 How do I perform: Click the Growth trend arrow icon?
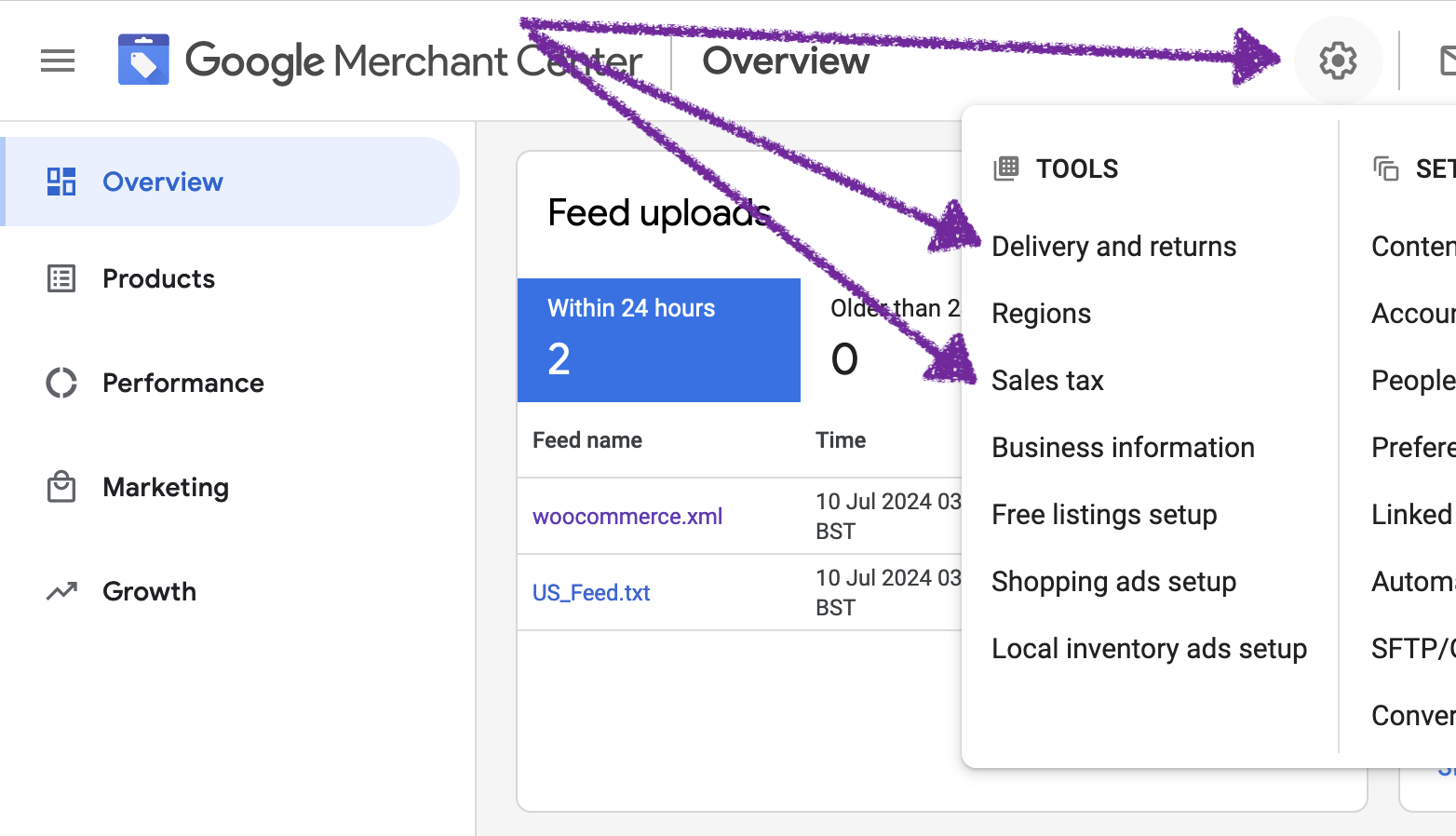[x=61, y=591]
